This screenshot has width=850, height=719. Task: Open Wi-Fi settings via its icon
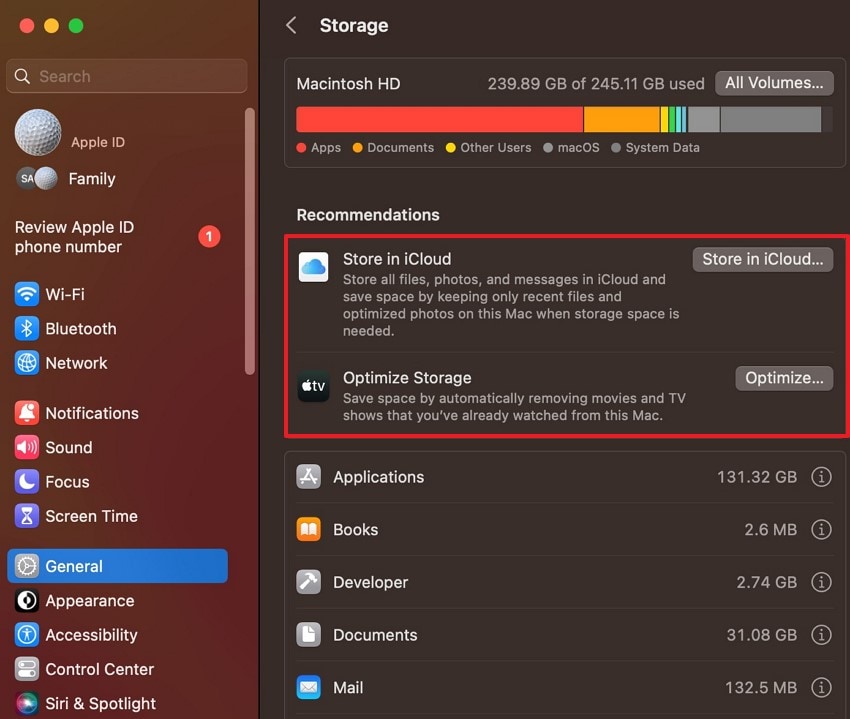click(27, 294)
